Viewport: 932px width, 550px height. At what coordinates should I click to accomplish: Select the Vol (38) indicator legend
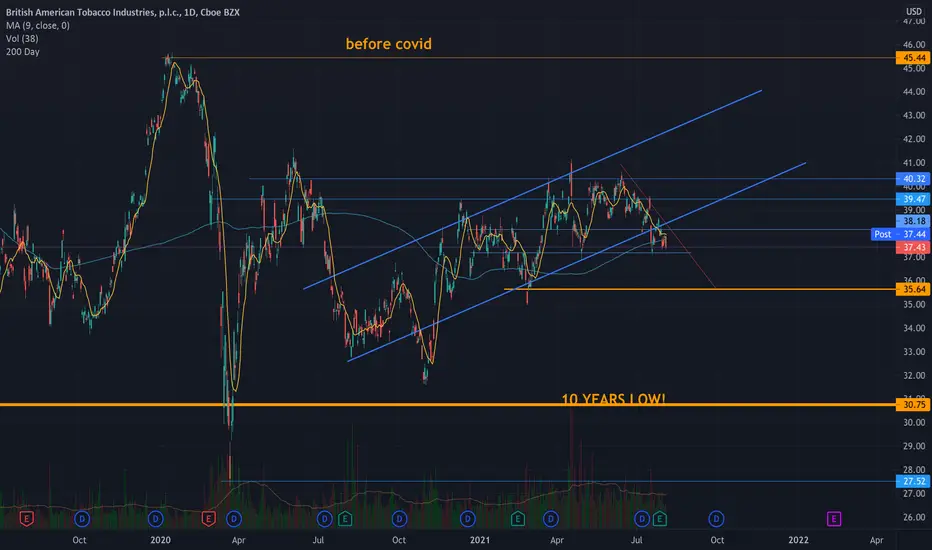tap(22, 39)
